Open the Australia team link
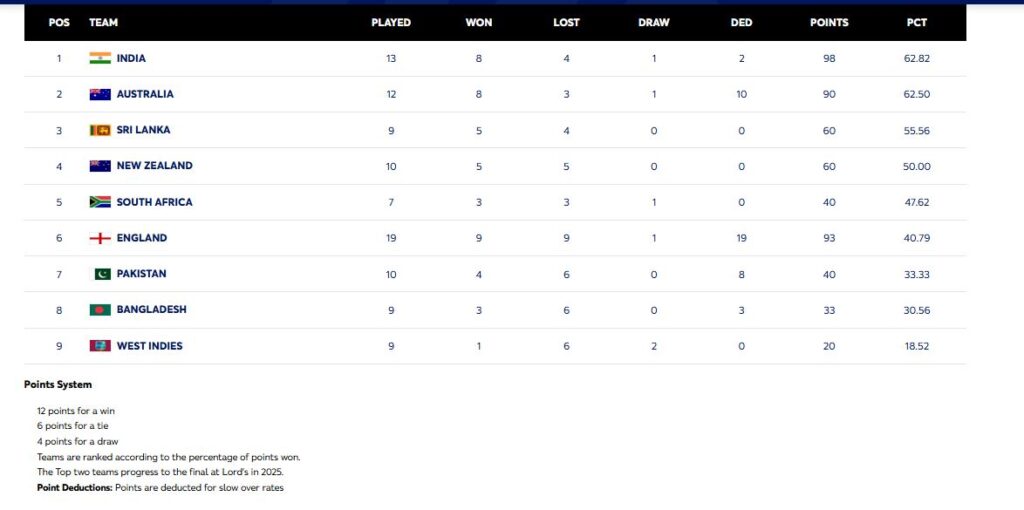1024x510 pixels. [145, 94]
